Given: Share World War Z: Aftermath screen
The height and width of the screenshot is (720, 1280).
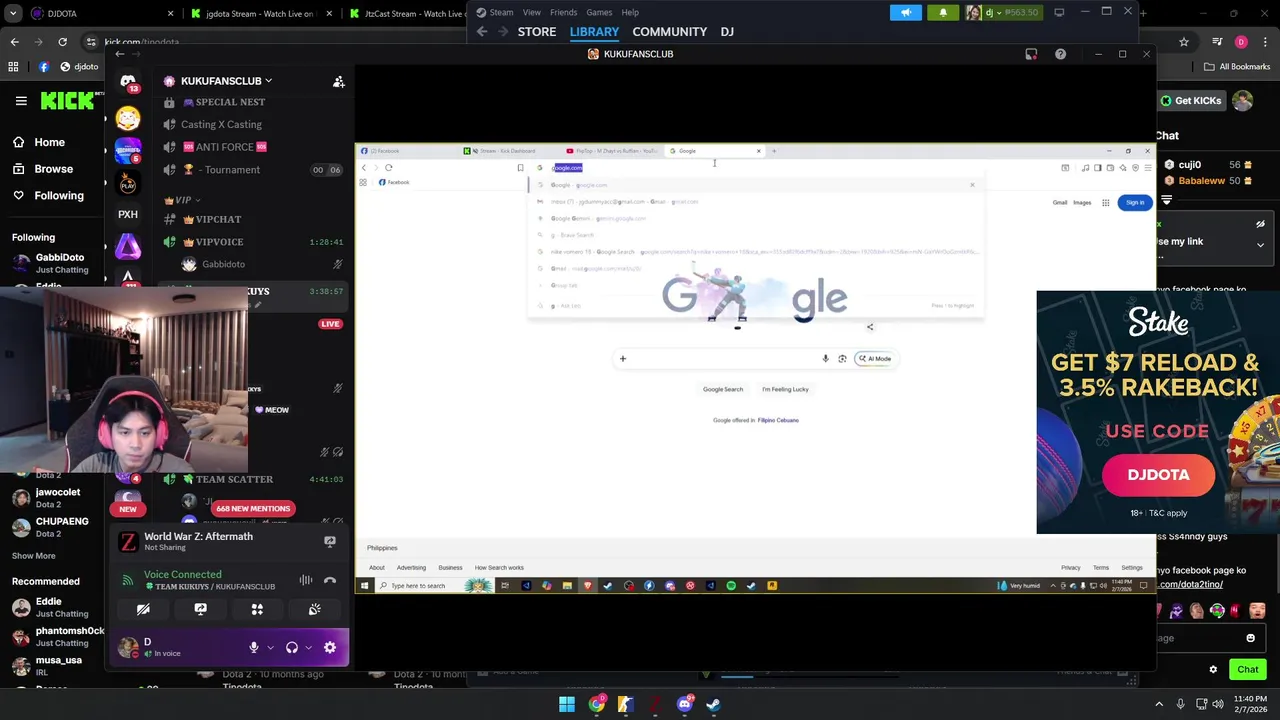Looking at the screenshot, I should tap(329, 542).
